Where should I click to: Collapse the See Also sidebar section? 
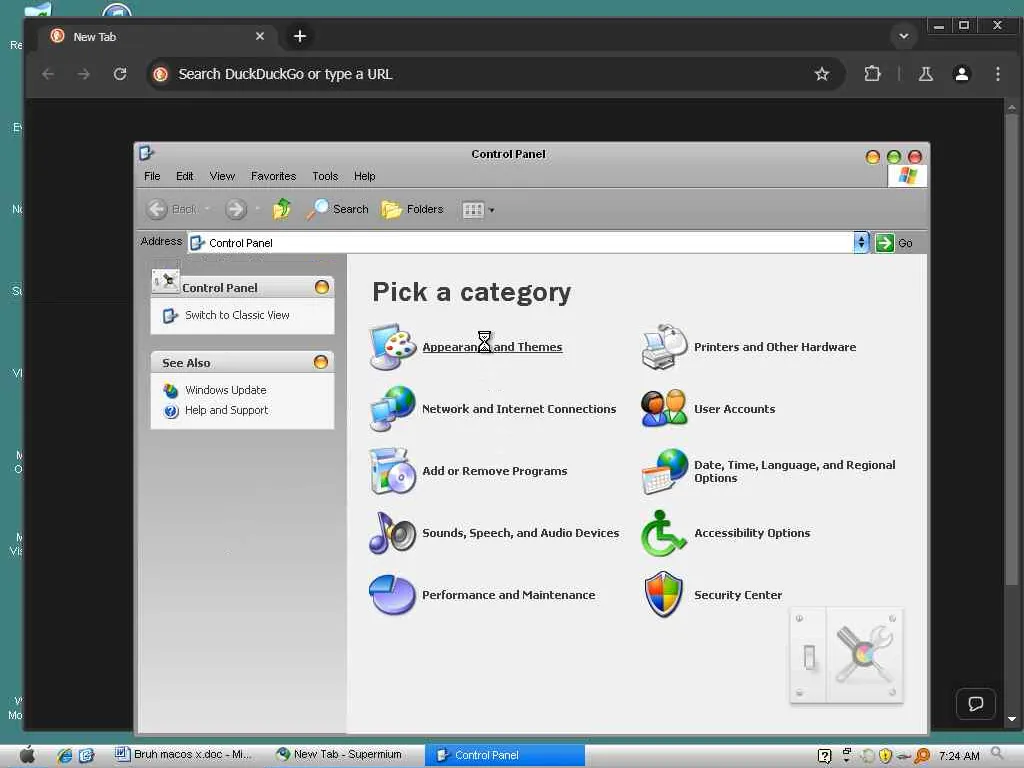(321, 362)
